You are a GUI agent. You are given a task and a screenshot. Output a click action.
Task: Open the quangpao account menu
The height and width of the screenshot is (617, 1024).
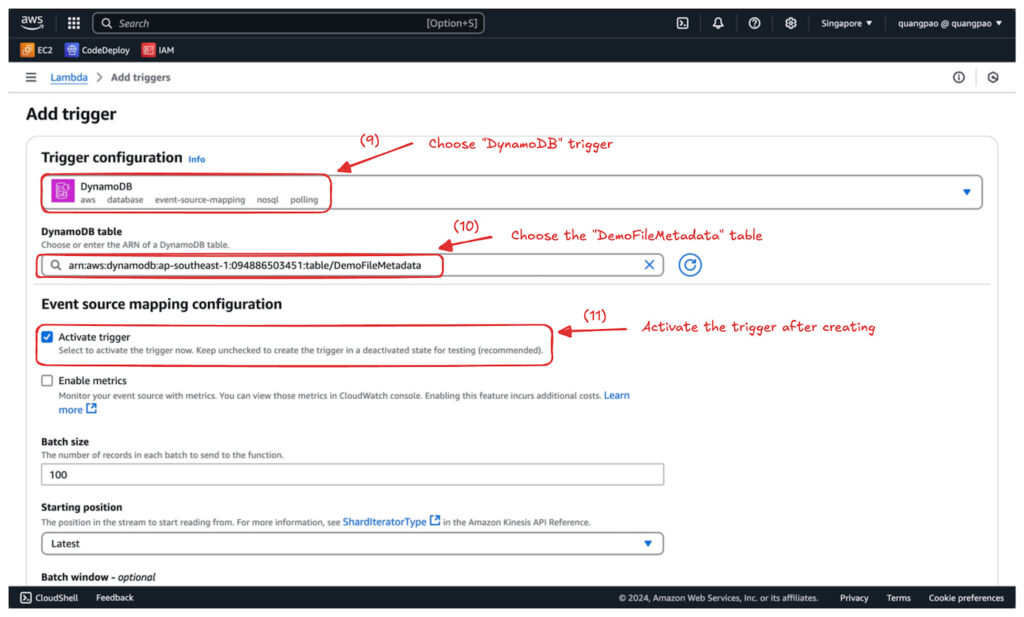point(950,23)
